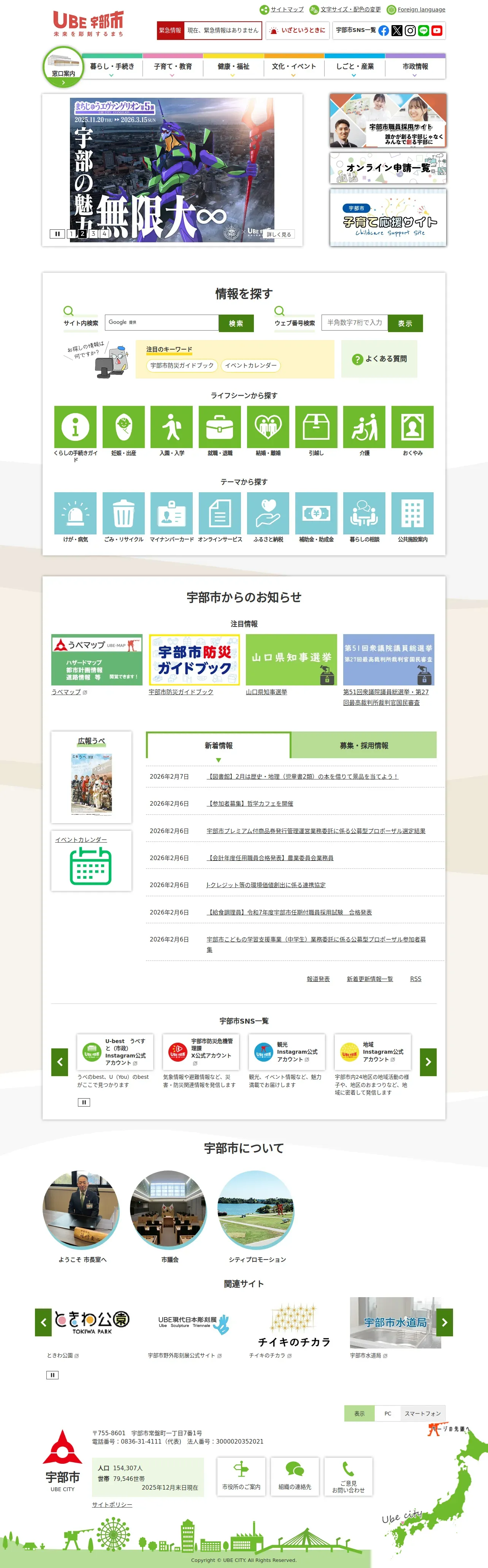Open the YouTube icon in header
Image resolution: width=488 pixels, height=1568 pixels.
tap(437, 30)
